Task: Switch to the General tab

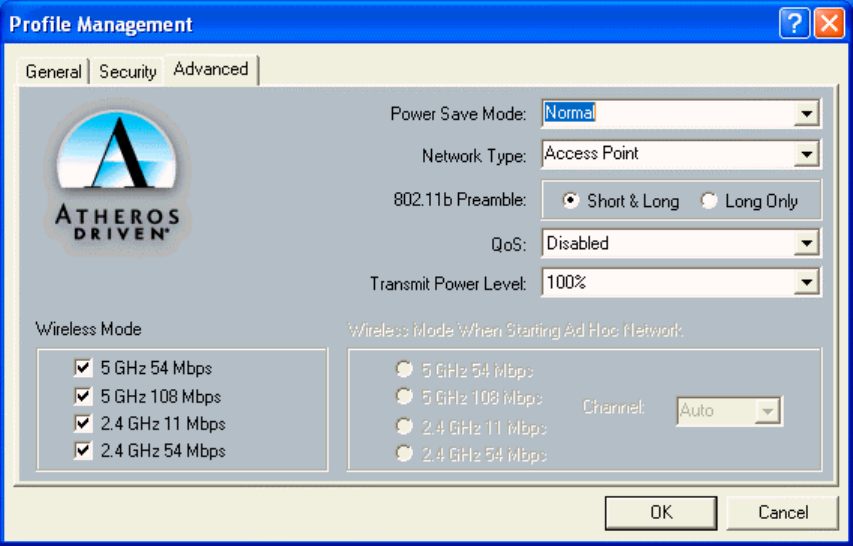Action: click(53, 71)
